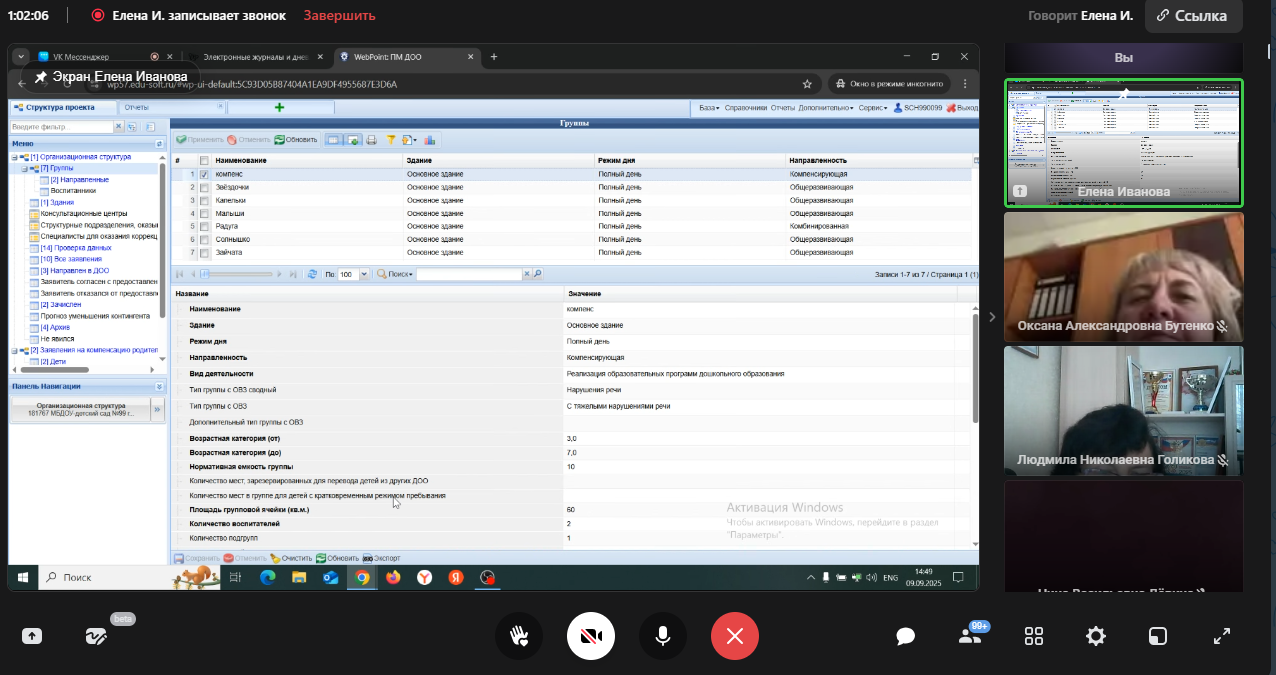Raise hand in the call
The image size is (1276, 675).
tap(518, 636)
